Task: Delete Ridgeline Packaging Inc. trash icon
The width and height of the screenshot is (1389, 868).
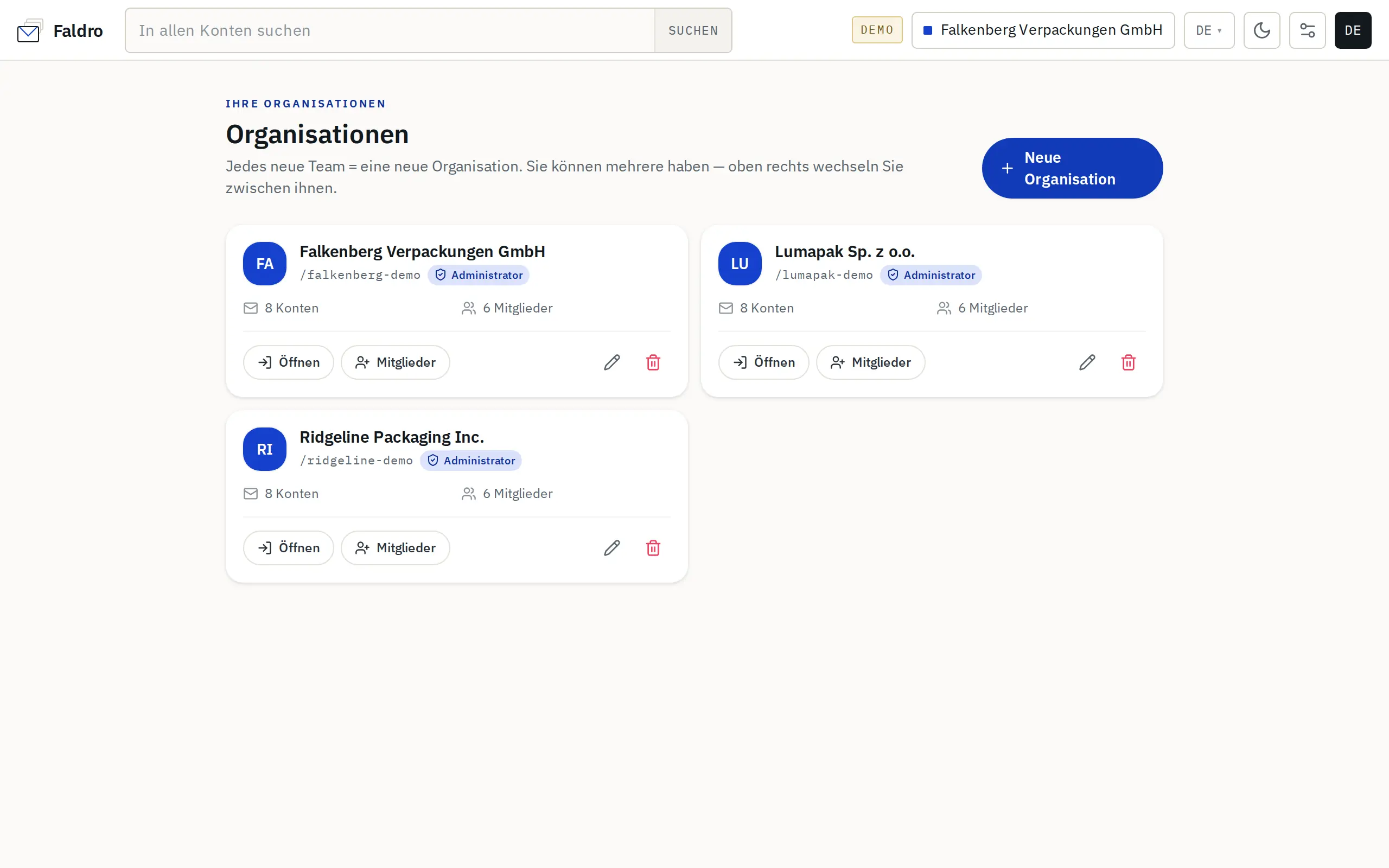Action: click(x=653, y=548)
